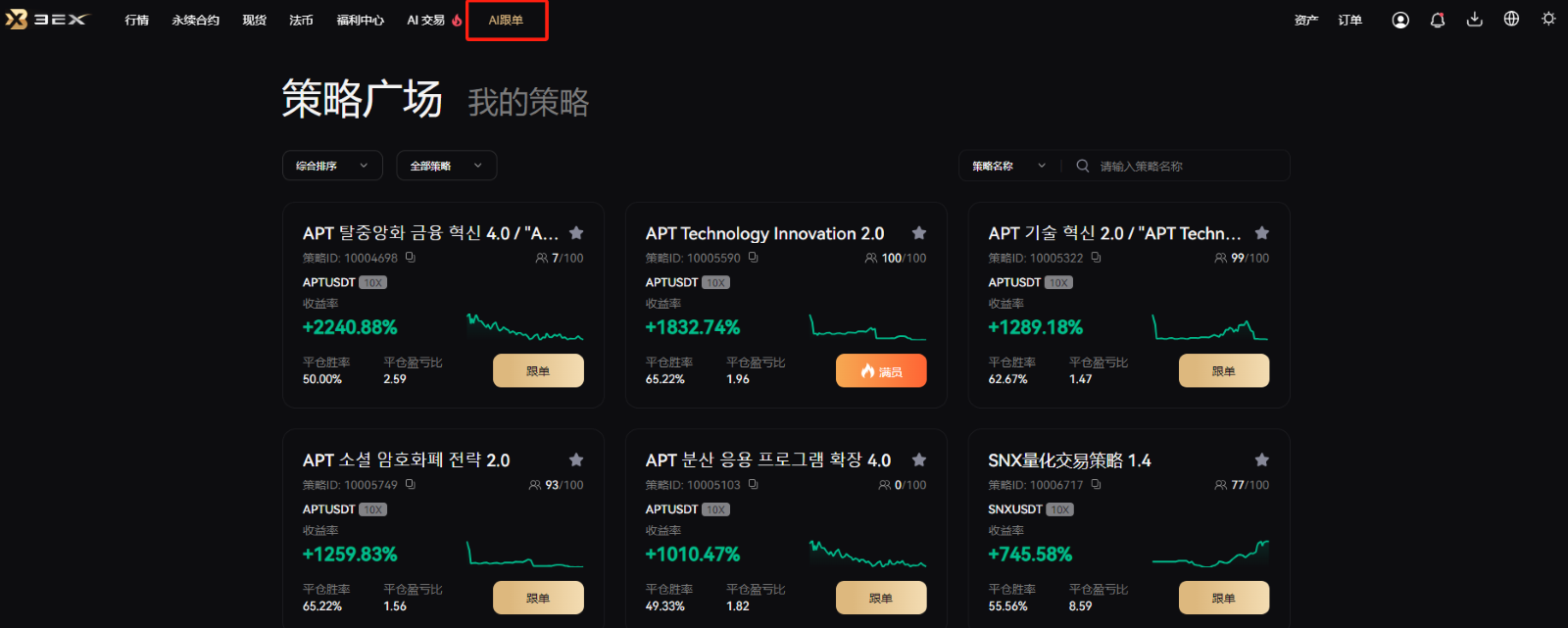Click the 请输入策略名称 search field
This screenshot has height=628, width=1568.
coord(1176,166)
